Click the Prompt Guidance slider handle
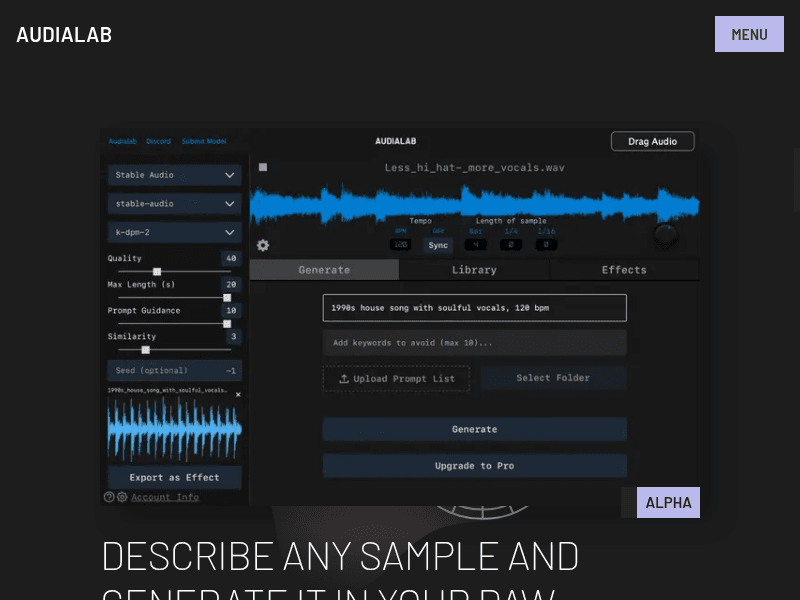 coord(227,323)
